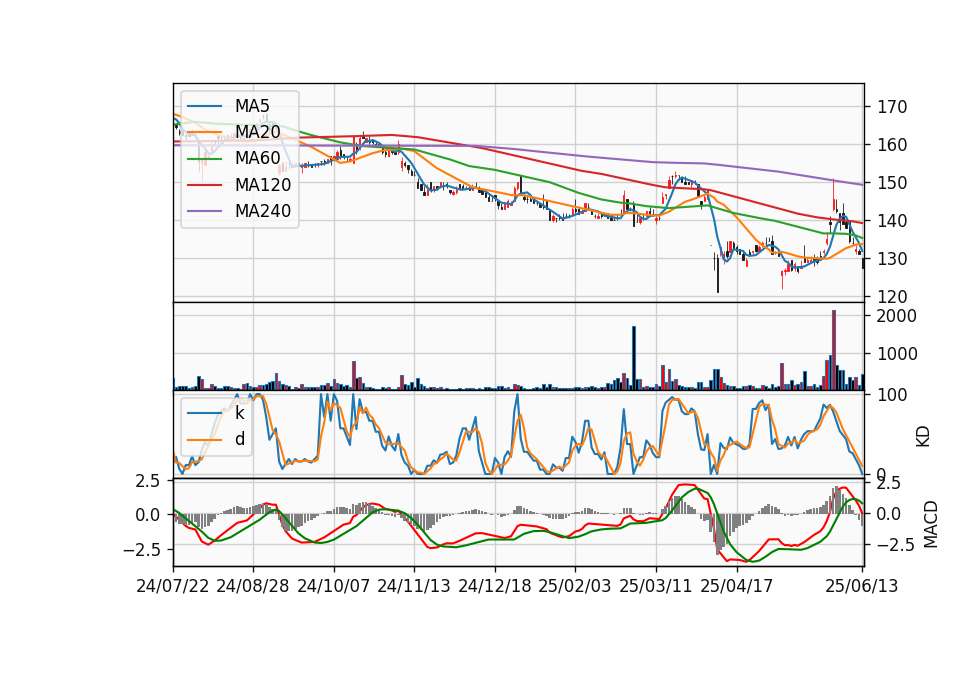The width and height of the screenshot is (960, 690).
Task: Click the d legend label
Action: [240, 439]
